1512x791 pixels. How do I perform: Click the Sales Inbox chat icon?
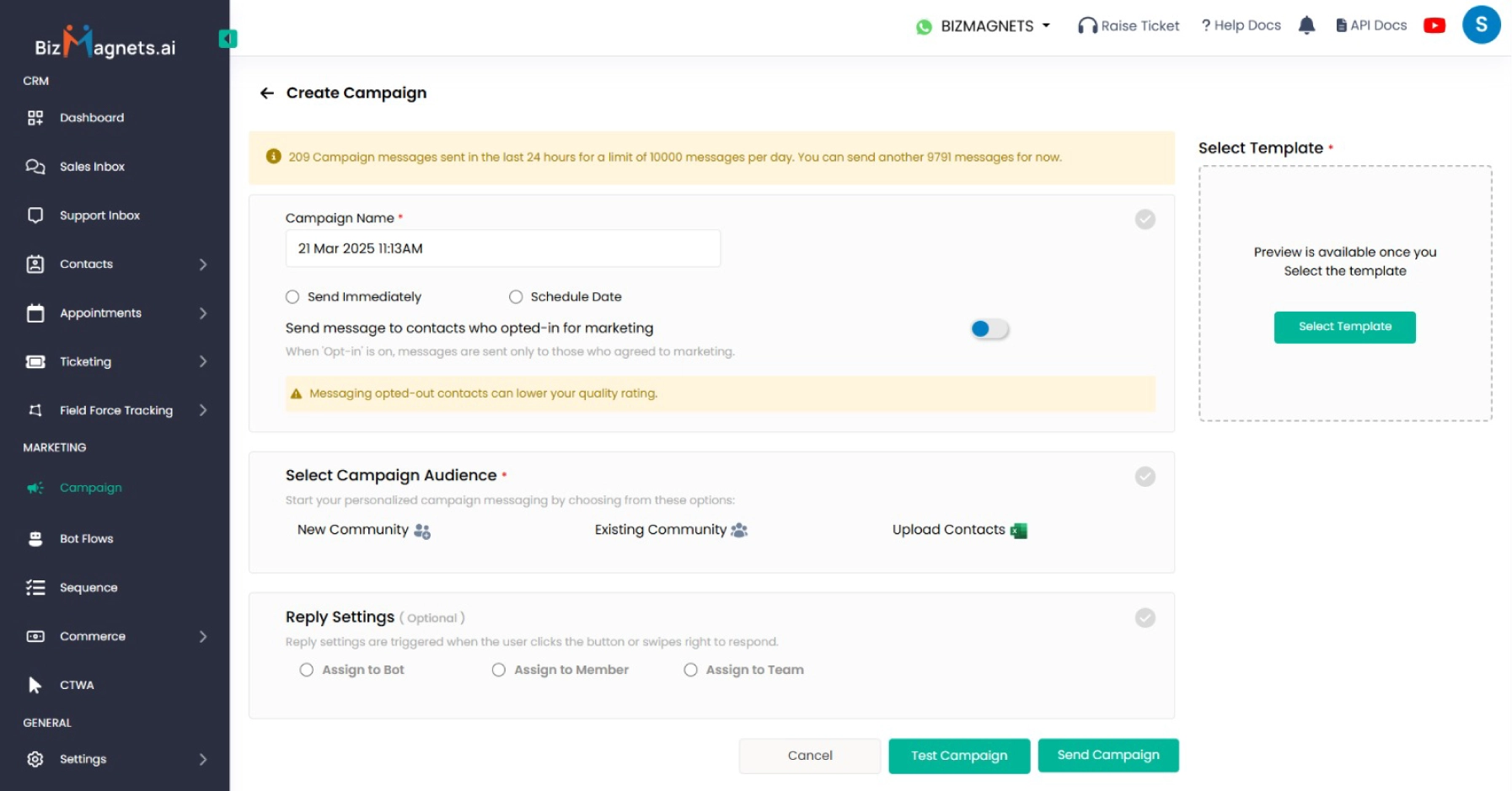tap(35, 167)
